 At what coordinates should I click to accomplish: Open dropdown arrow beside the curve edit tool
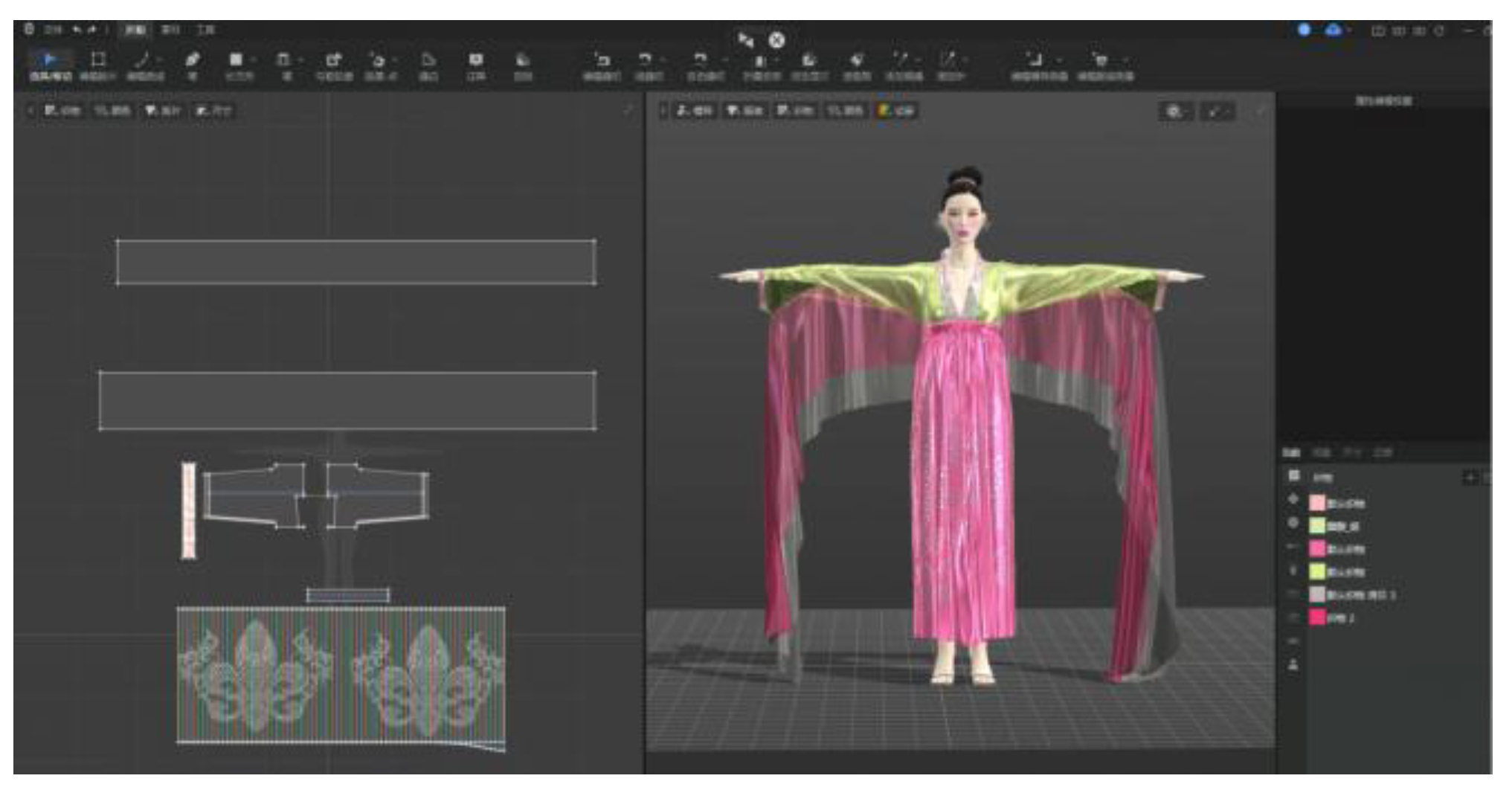pyautogui.click(x=159, y=60)
